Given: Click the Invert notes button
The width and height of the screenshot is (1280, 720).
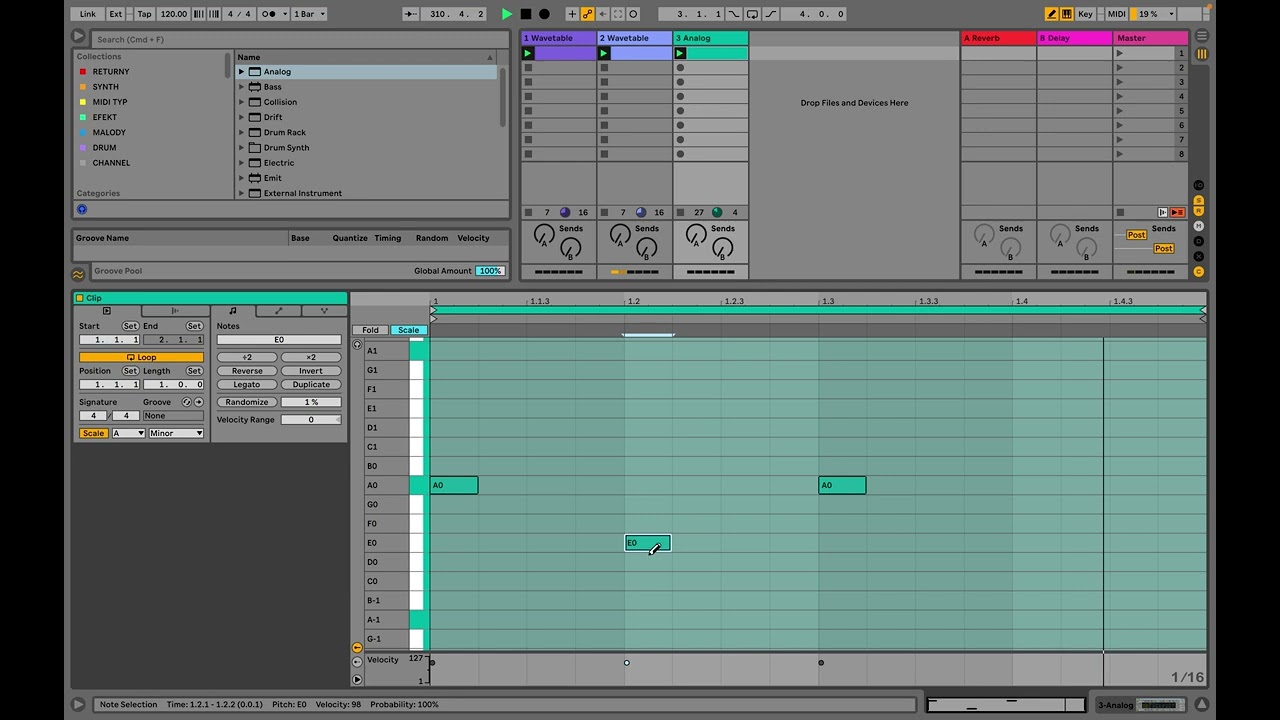Looking at the screenshot, I should click(311, 371).
